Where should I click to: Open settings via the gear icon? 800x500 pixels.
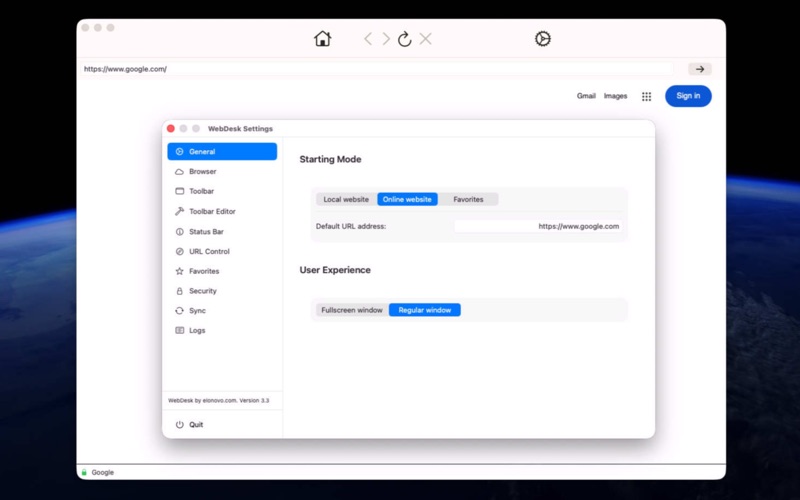click(543, 39)
